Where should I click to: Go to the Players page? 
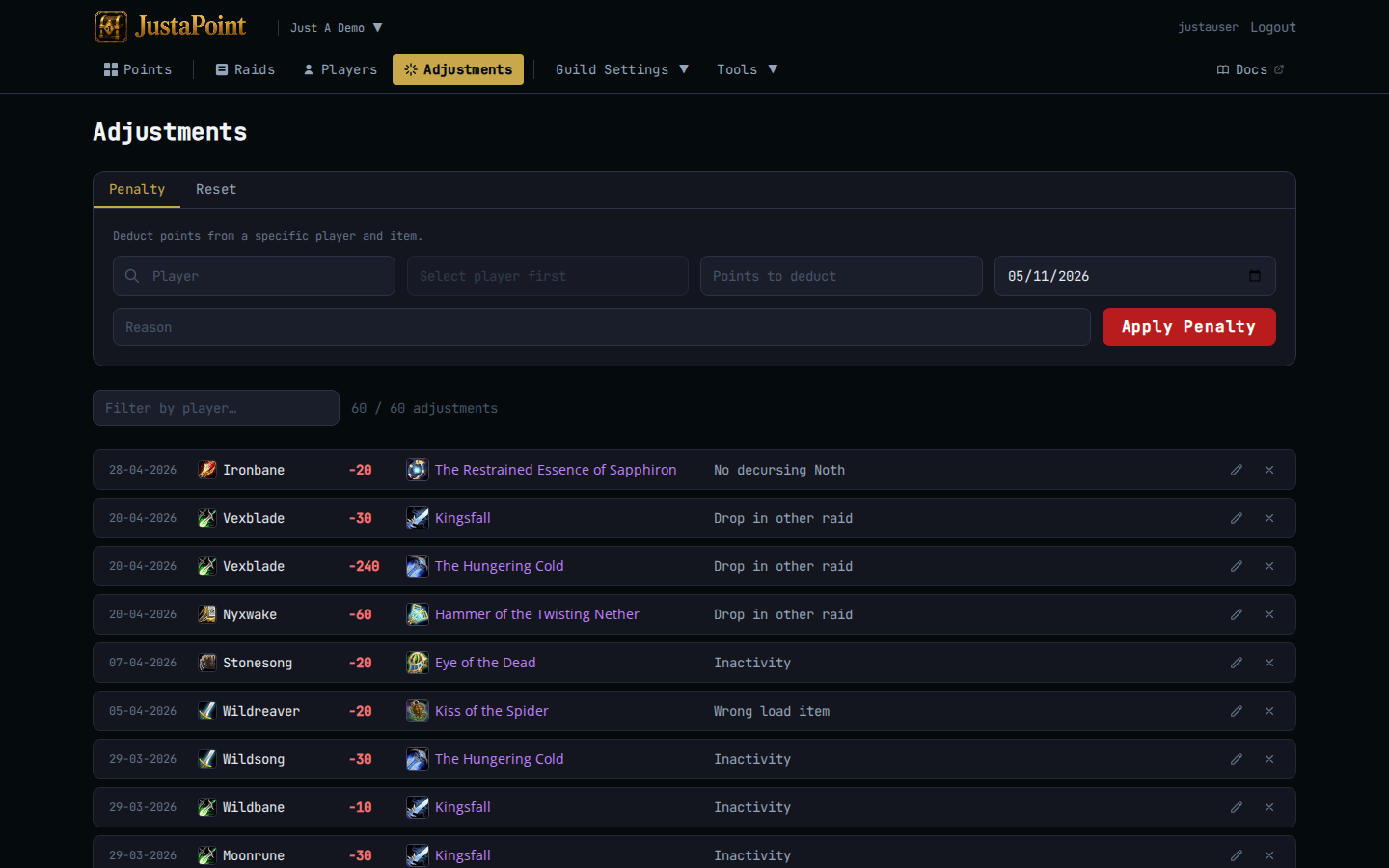[x=340, y=69]
